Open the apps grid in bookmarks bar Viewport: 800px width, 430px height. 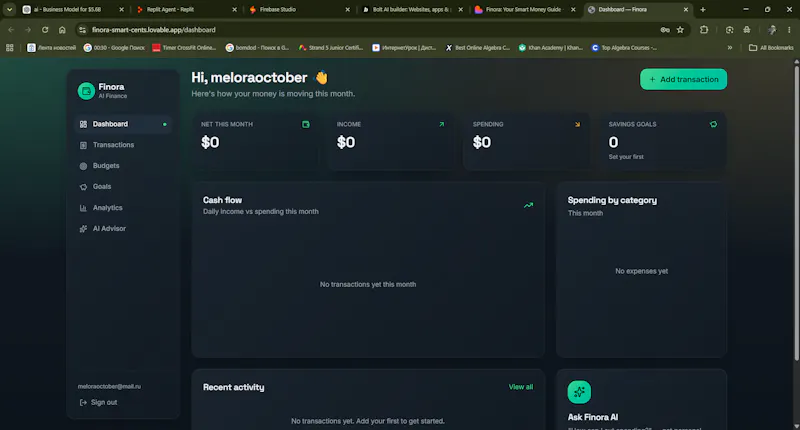[x=10, y=48]
